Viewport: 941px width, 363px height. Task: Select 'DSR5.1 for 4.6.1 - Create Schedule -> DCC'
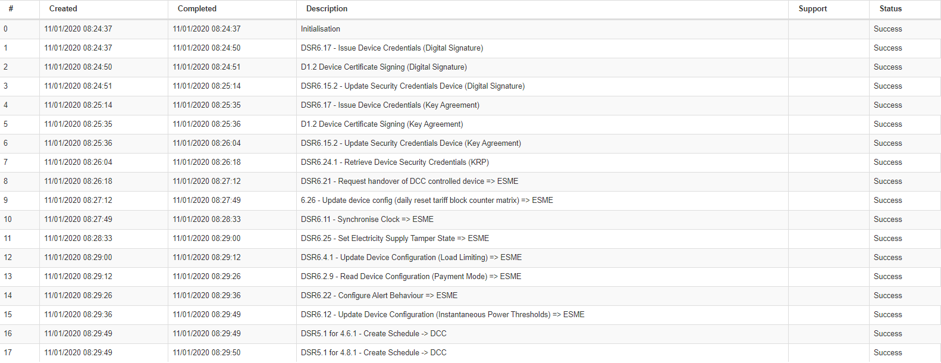point(373,334)
